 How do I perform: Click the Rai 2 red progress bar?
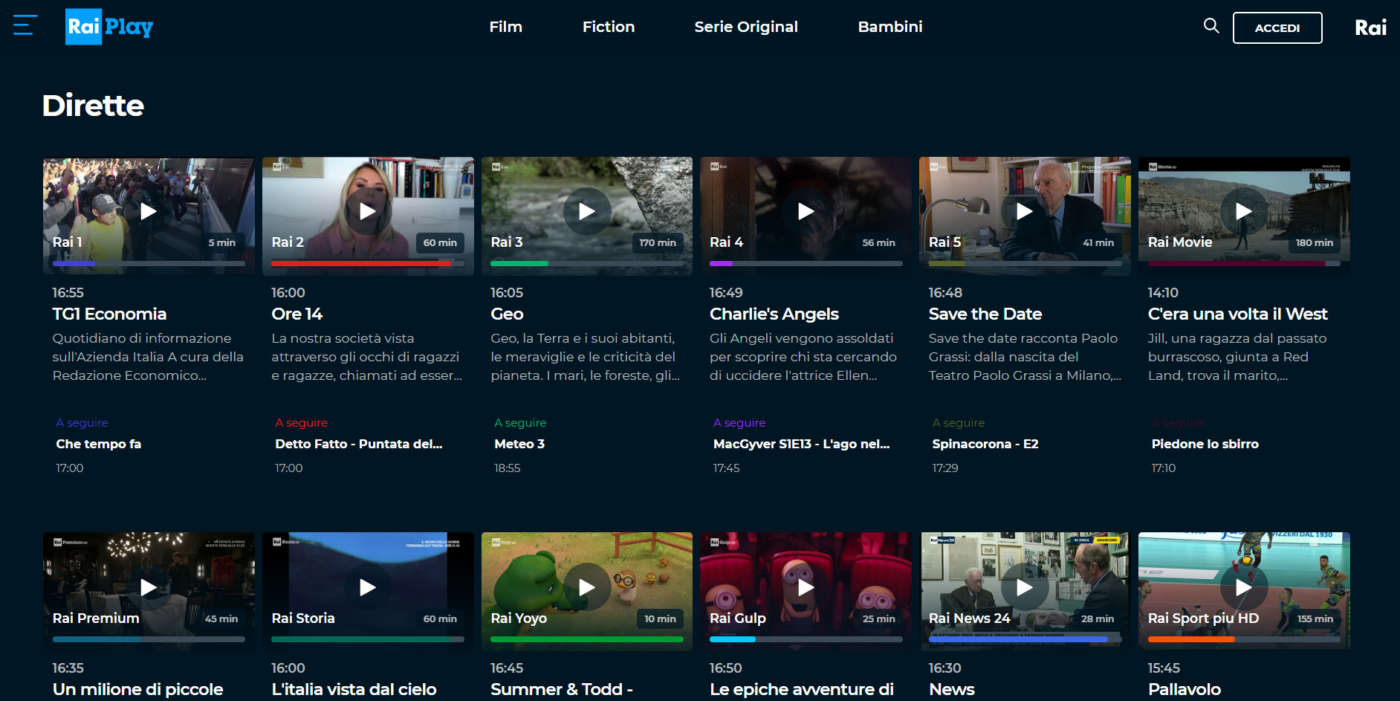(367, 263)
